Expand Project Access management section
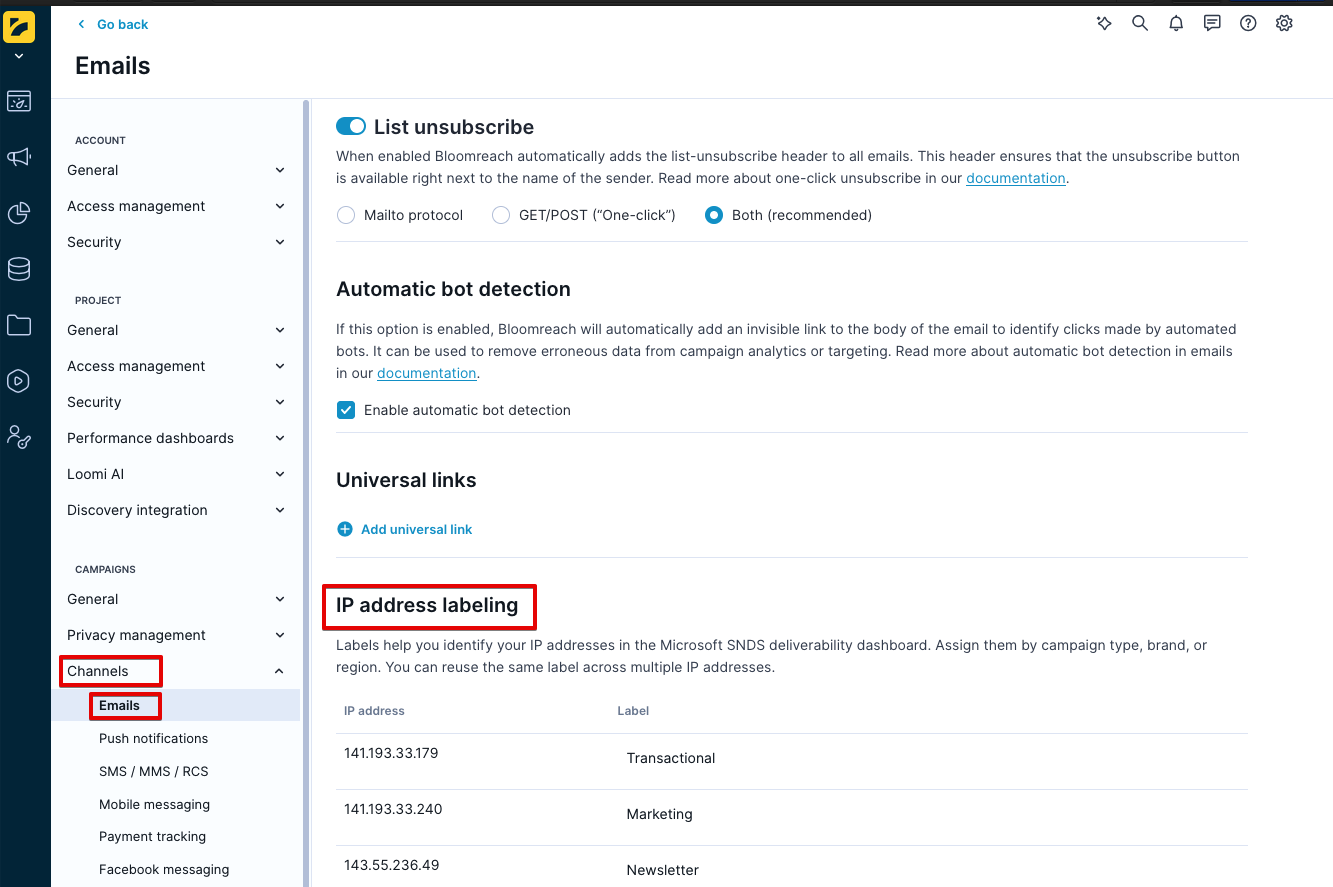Image resolution: width=1333 pixels, height=887 pixels. pos(176,366)
